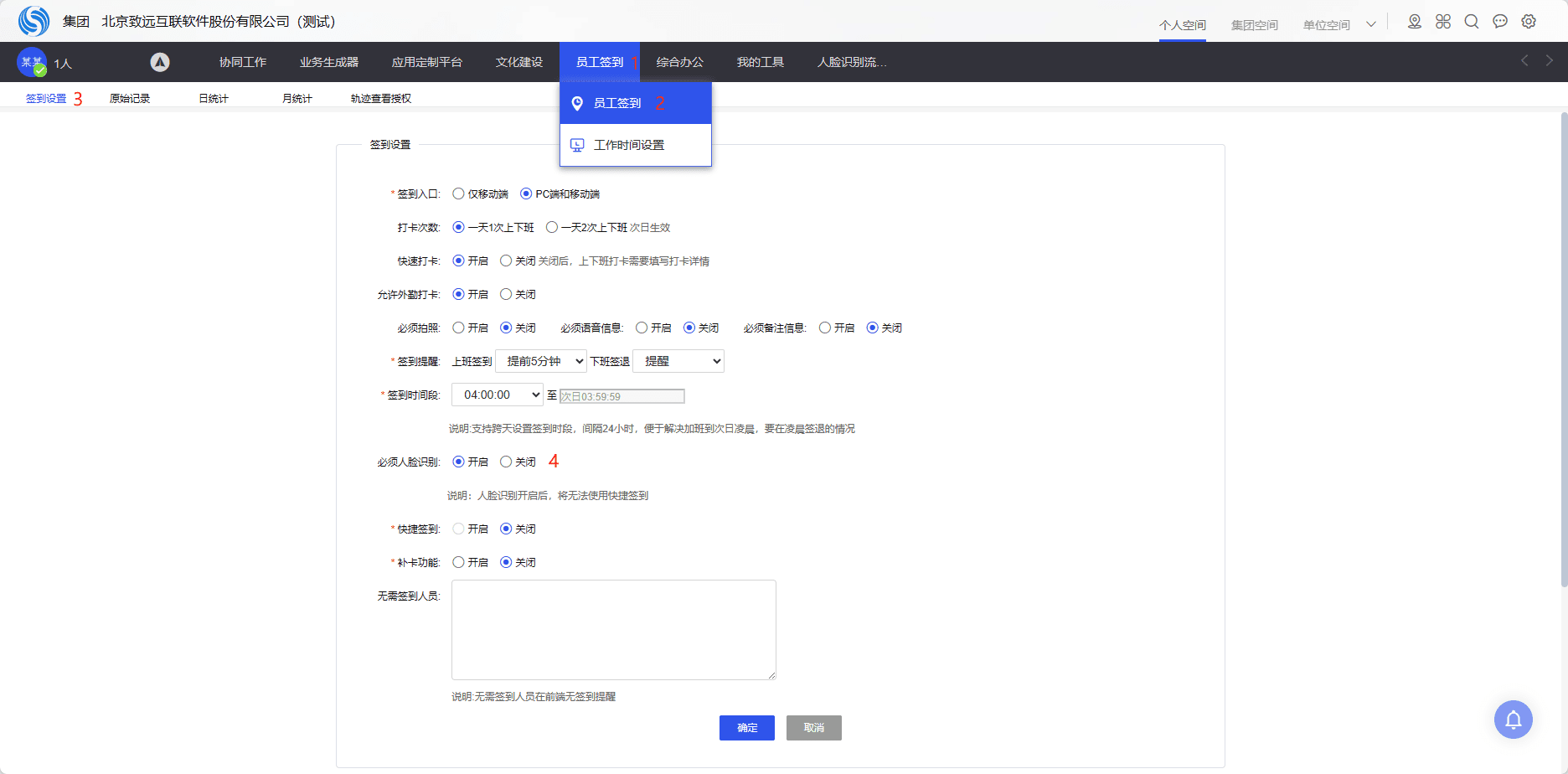Enable 必须备注信息 with 开启 option
Image resolution: width=1568 pixels, height=774 pixels.
click(x=825, y=328)
